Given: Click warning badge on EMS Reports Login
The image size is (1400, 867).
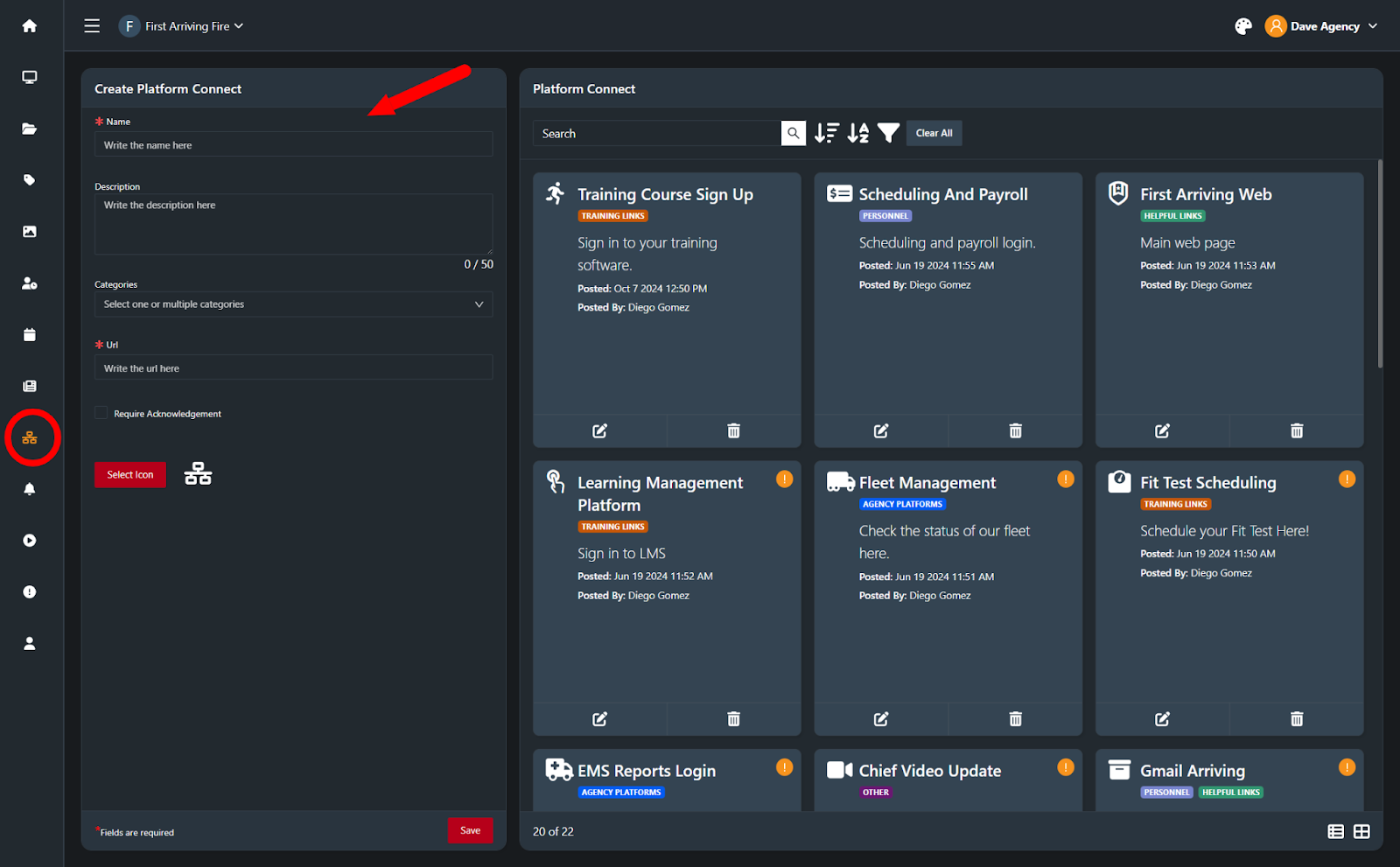Looking at the screenshot, I should click(x=784, y=767).
